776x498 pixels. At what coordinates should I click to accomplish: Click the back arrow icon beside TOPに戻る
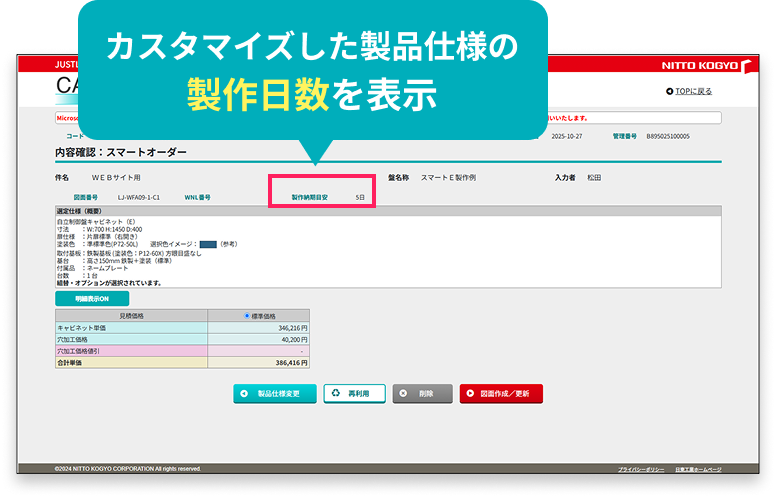[670, 91]
